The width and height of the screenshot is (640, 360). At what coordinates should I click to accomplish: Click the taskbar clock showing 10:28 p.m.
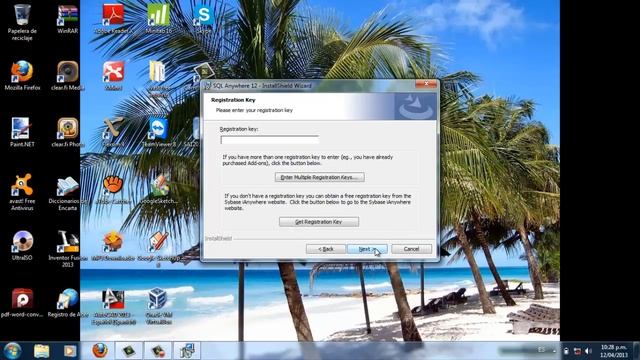point(613,351)
